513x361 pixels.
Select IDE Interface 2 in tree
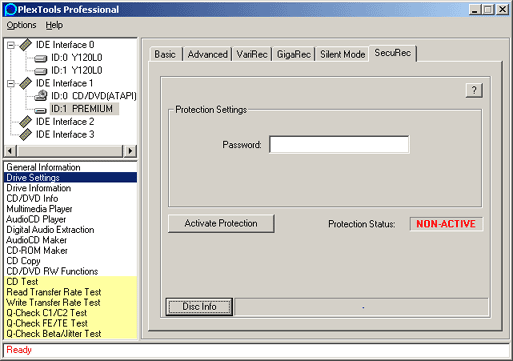(x=65, y=122)
